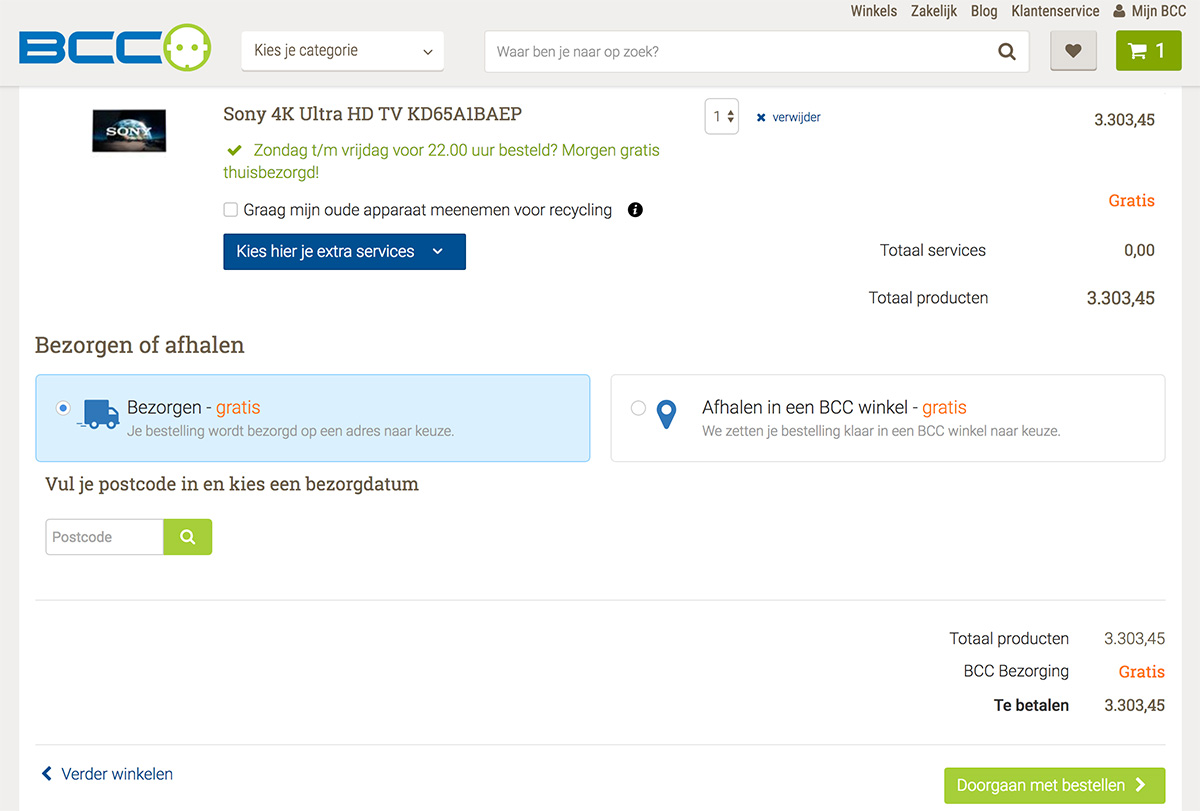1200x811 pixels.
Task: Click the location pin icon for pickup
Action: point(666,415)
